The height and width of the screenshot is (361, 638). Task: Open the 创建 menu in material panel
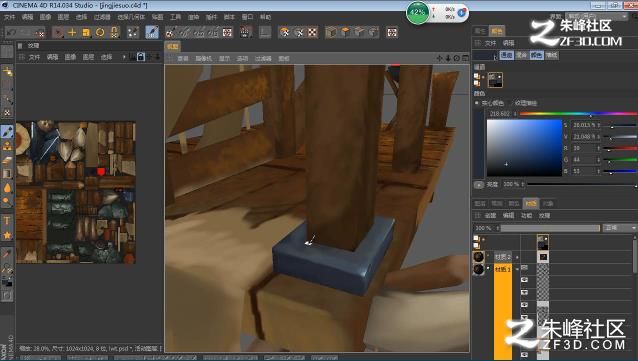(490, 215)
